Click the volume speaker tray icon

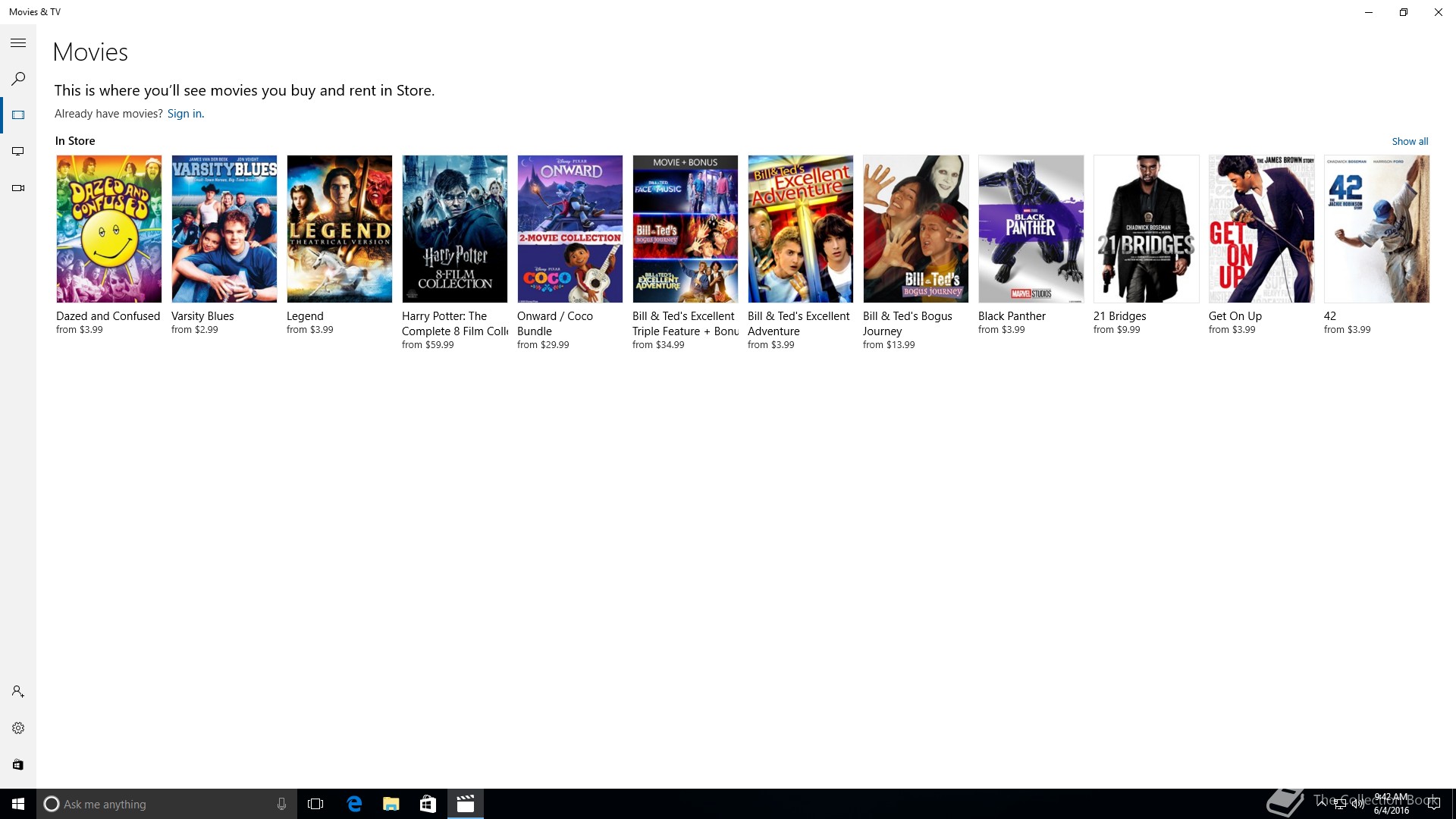pos(1358,804)
